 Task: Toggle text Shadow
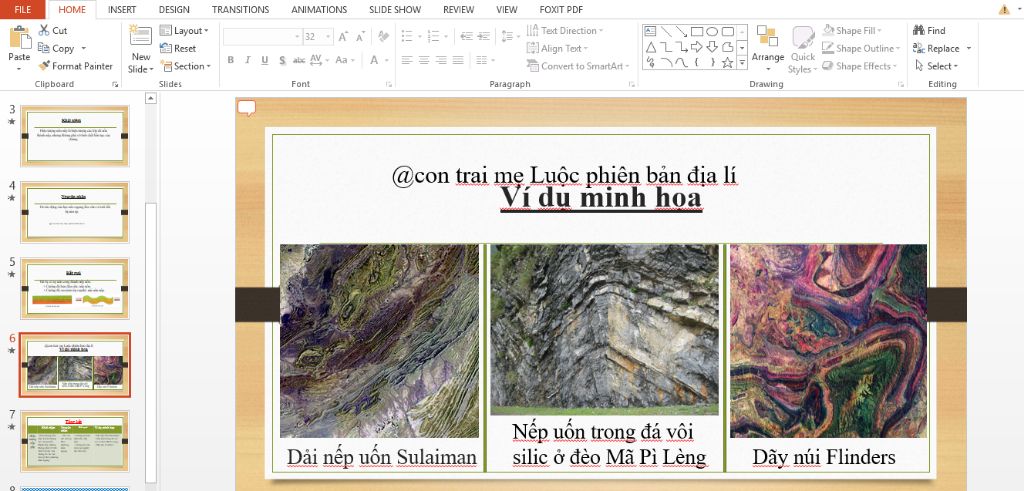click(282, 60)
